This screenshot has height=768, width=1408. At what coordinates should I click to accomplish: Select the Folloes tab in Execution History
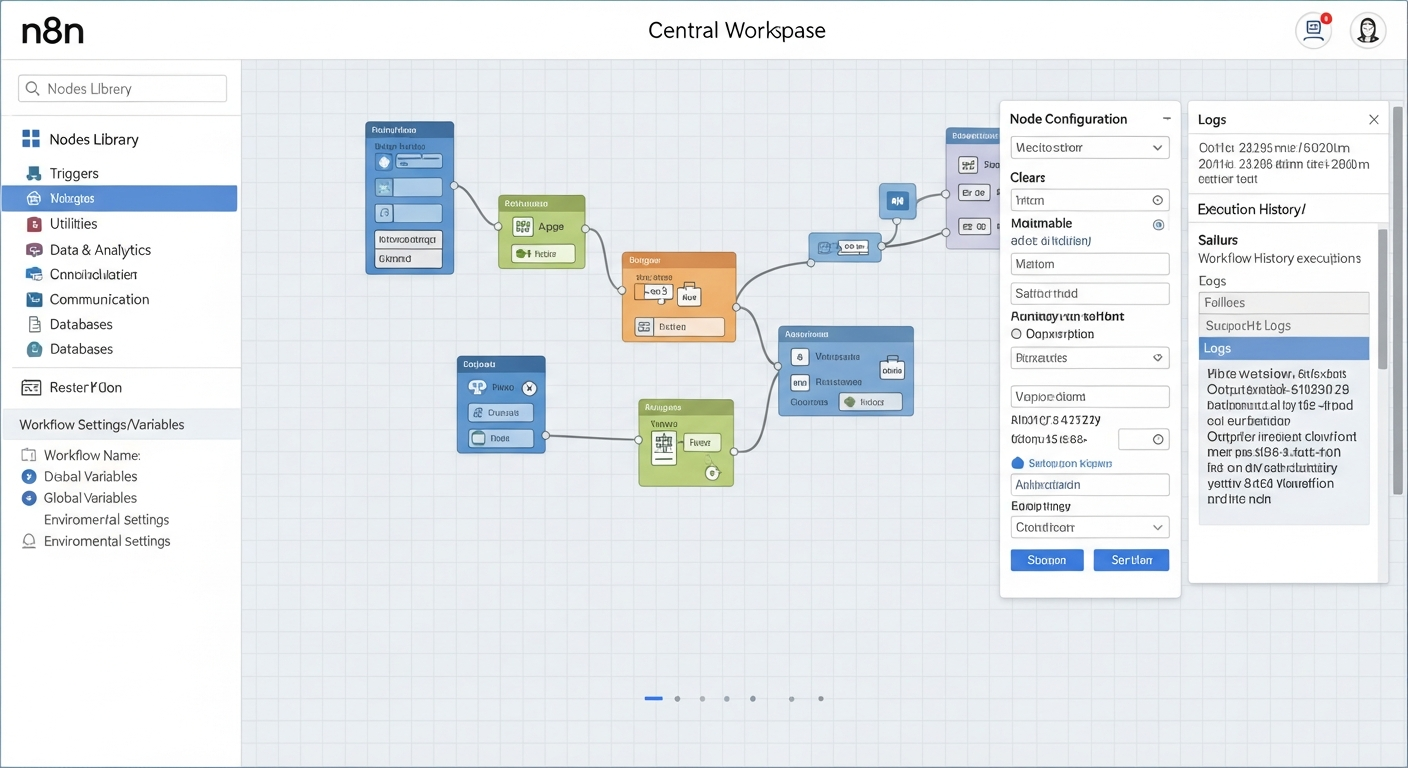click(1284, 302)
